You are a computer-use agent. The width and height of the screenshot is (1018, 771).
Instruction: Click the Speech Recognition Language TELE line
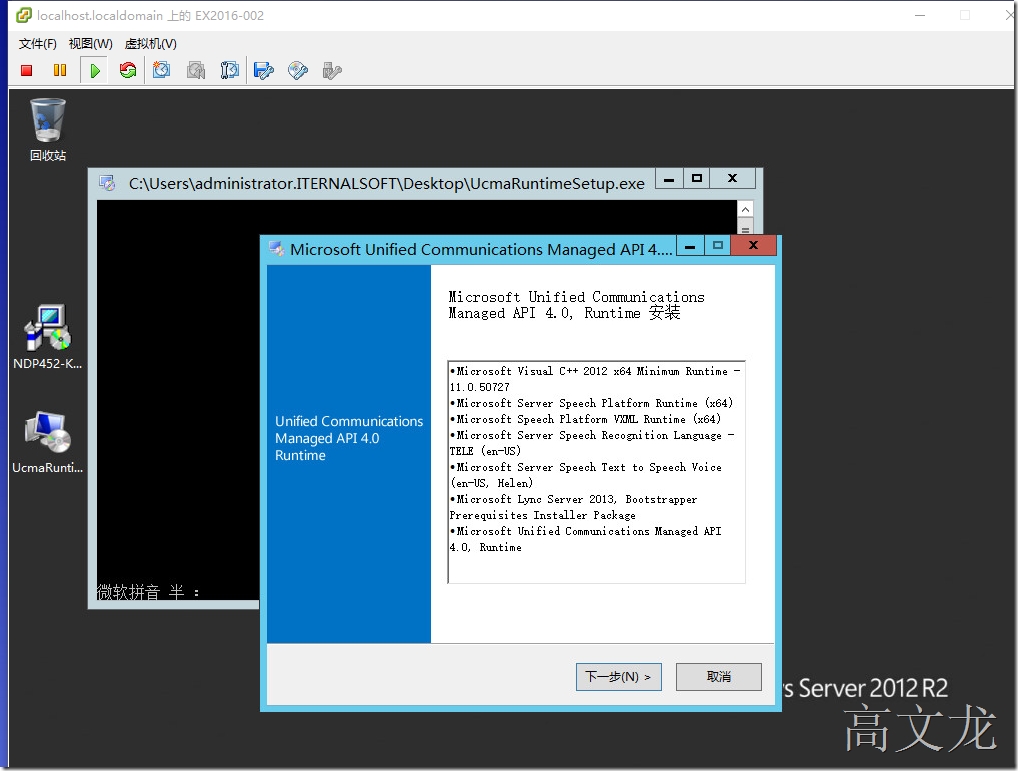coord(592,443)
